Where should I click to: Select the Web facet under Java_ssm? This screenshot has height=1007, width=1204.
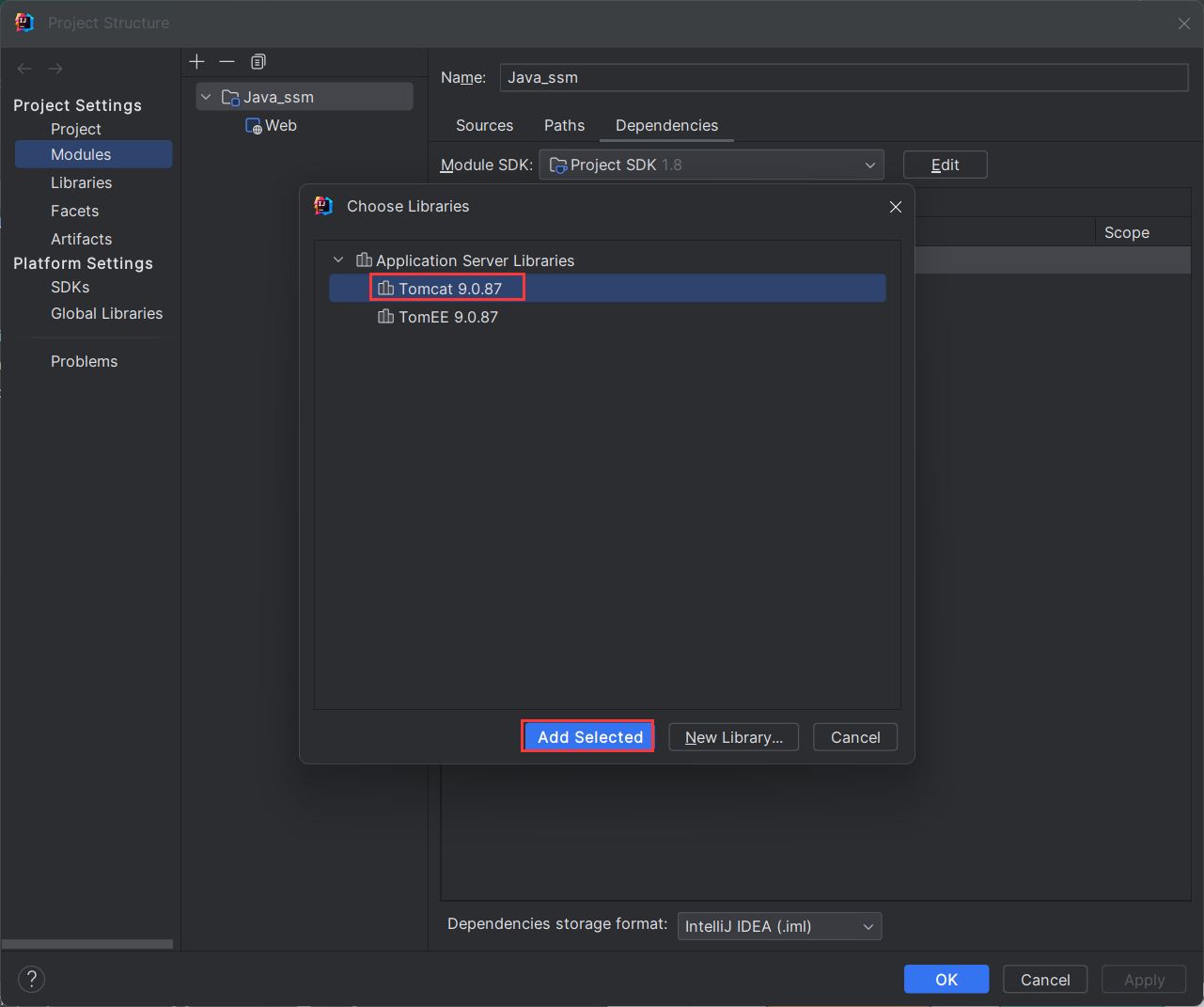(280, 126)
